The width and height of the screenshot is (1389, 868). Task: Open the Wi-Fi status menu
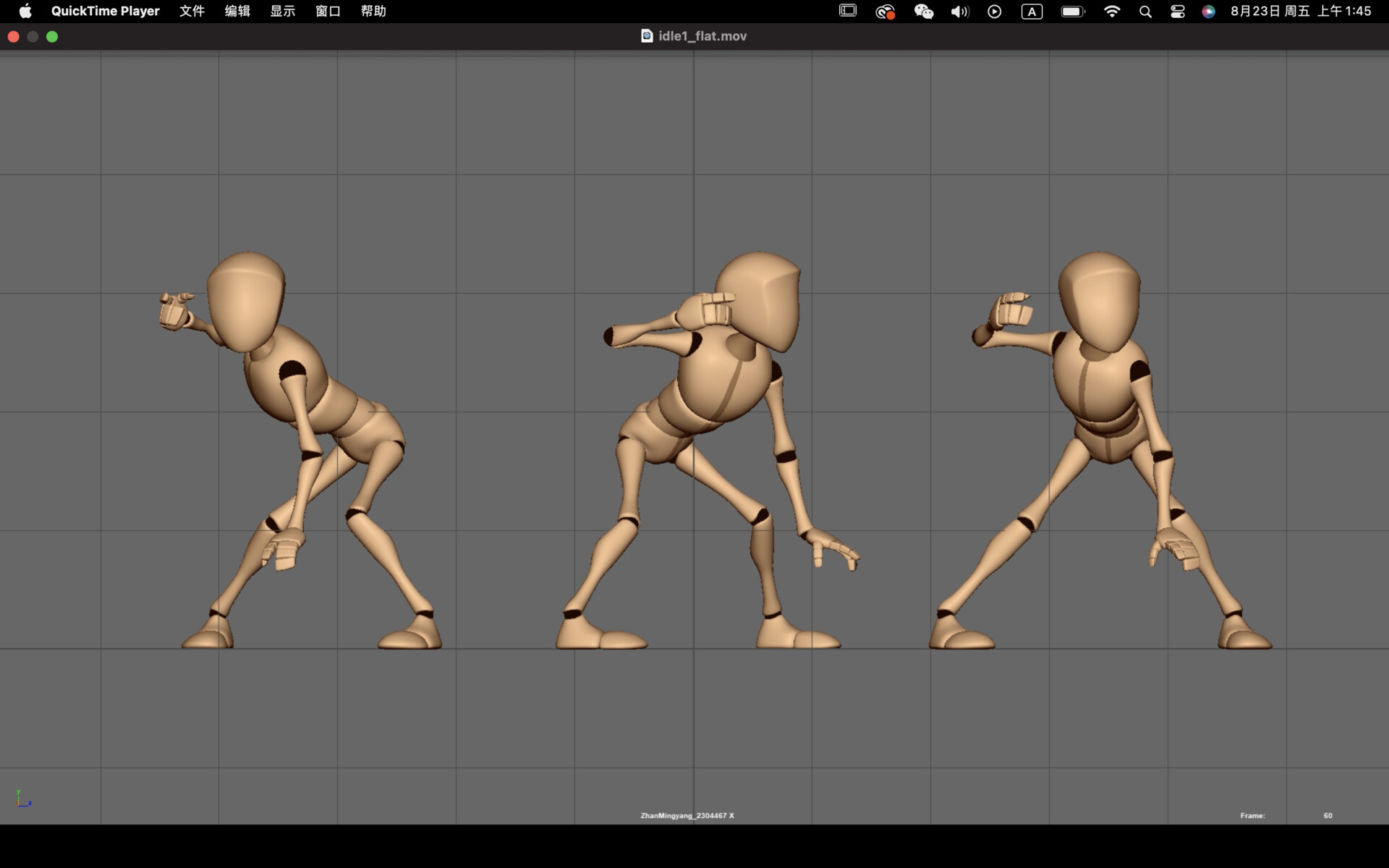click(1112, 11)
